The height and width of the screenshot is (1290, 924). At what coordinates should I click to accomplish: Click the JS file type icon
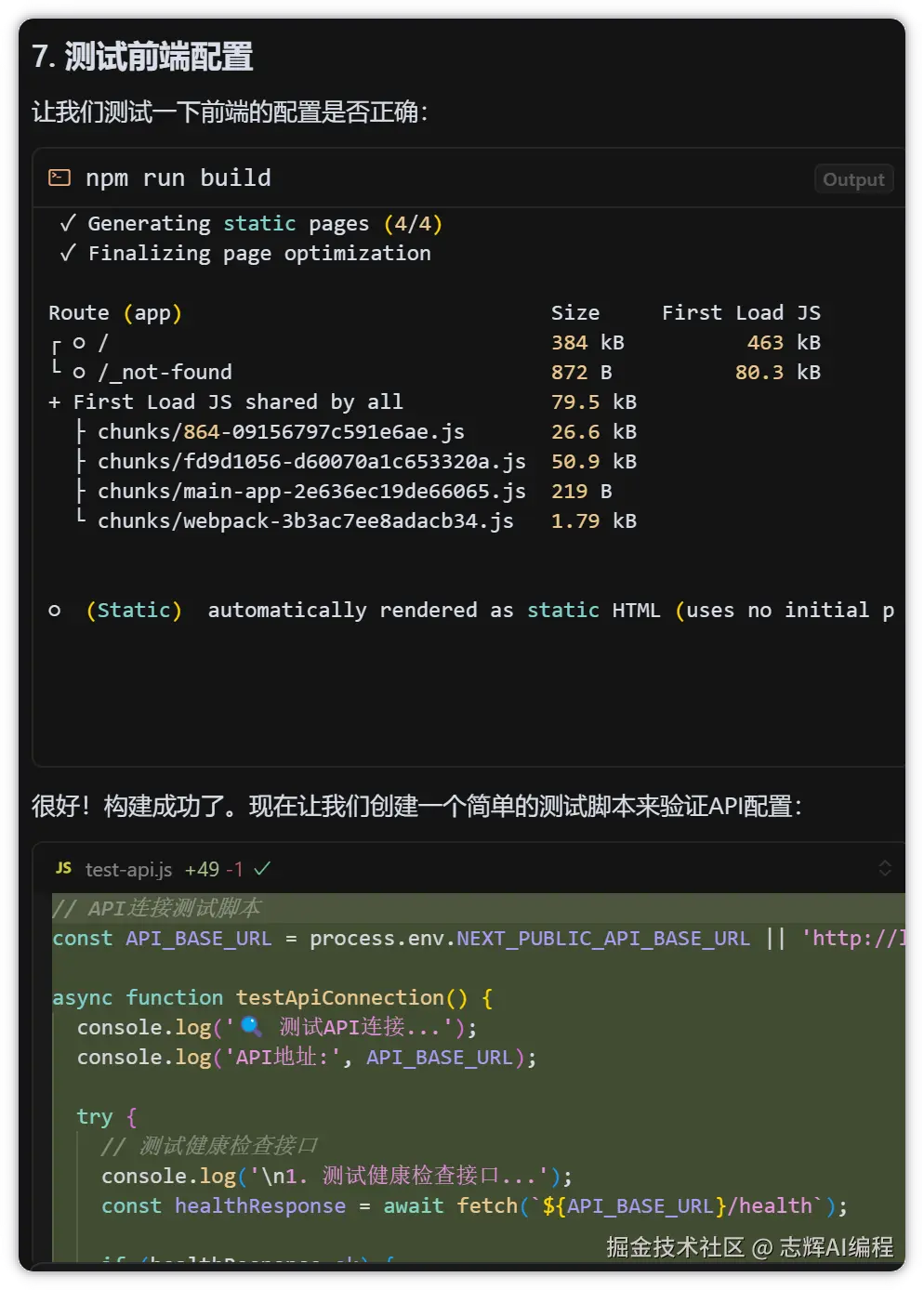click(63, 868)
